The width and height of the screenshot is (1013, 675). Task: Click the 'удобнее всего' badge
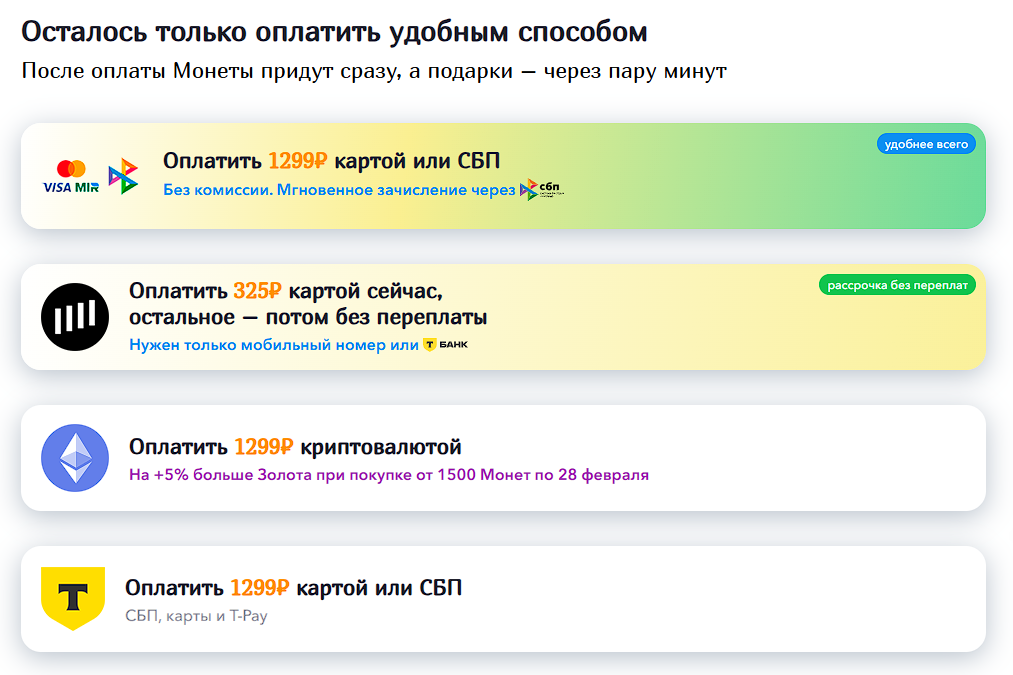point(926,144)
